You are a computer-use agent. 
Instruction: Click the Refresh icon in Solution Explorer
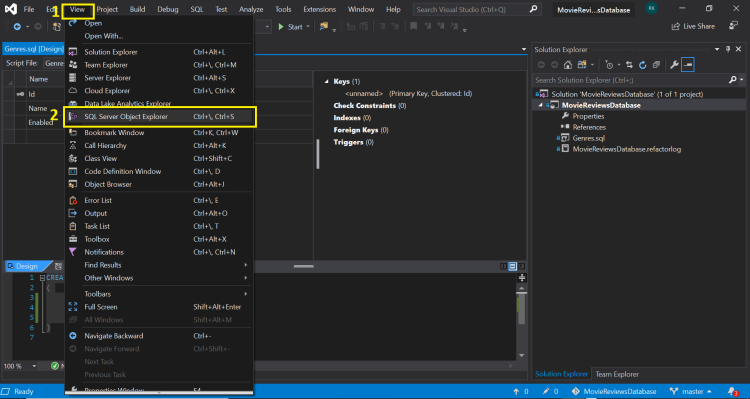[643, 65]
